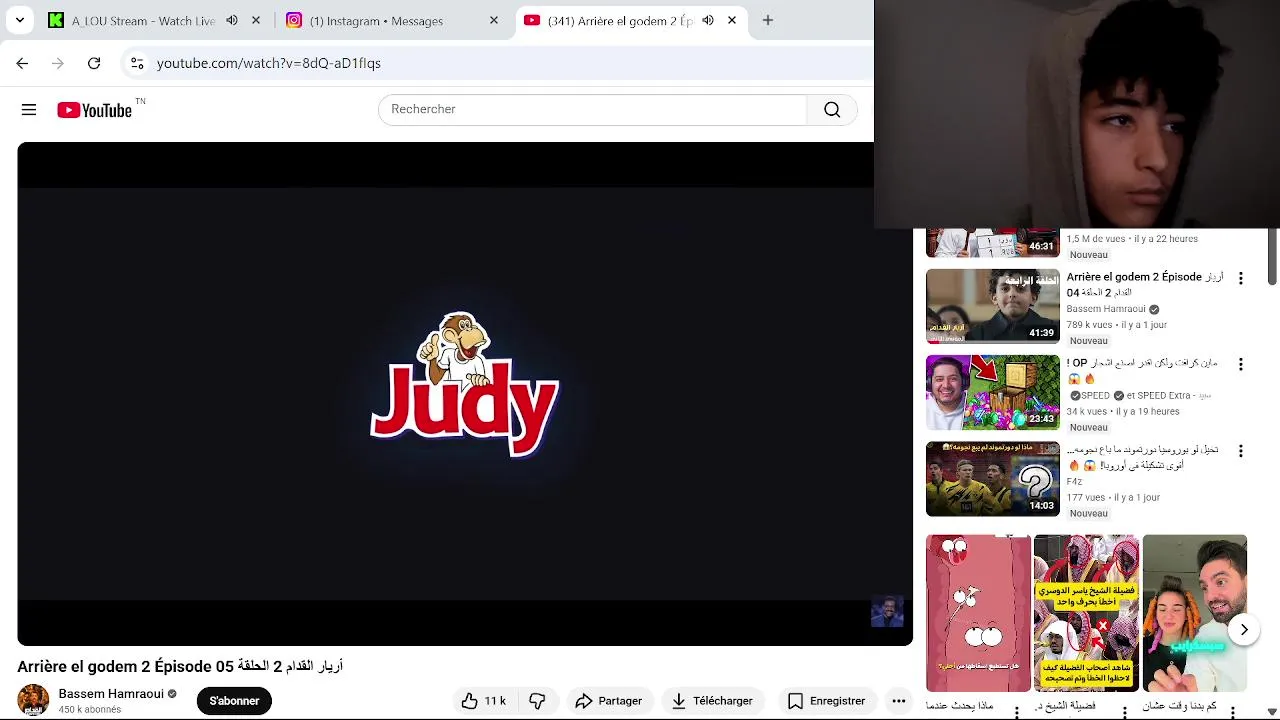Mute the YouTube tab audio

(x=708, y=20)
